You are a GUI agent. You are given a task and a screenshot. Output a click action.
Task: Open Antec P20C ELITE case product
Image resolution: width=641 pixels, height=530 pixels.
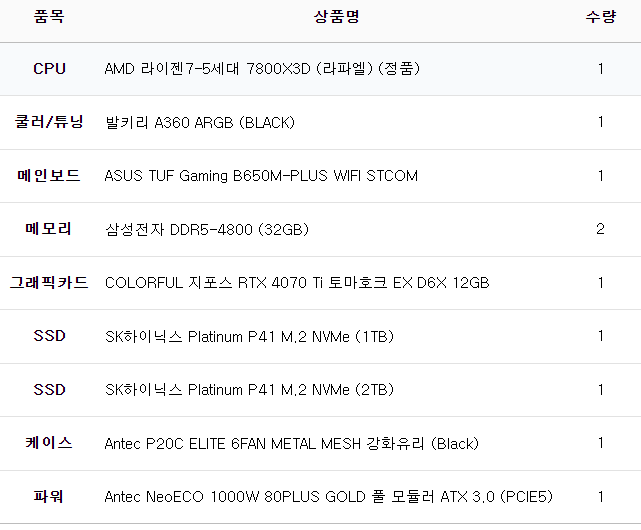292,443
